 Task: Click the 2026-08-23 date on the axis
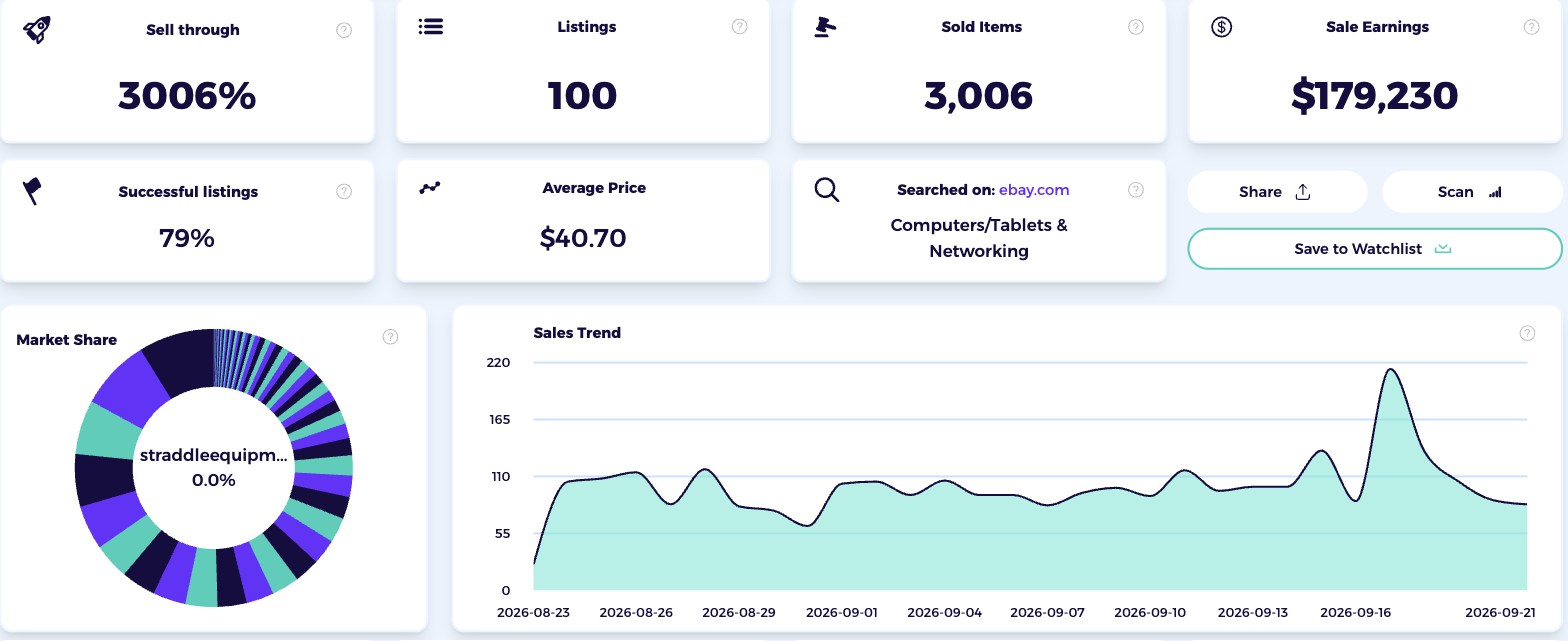pos(534,612)
